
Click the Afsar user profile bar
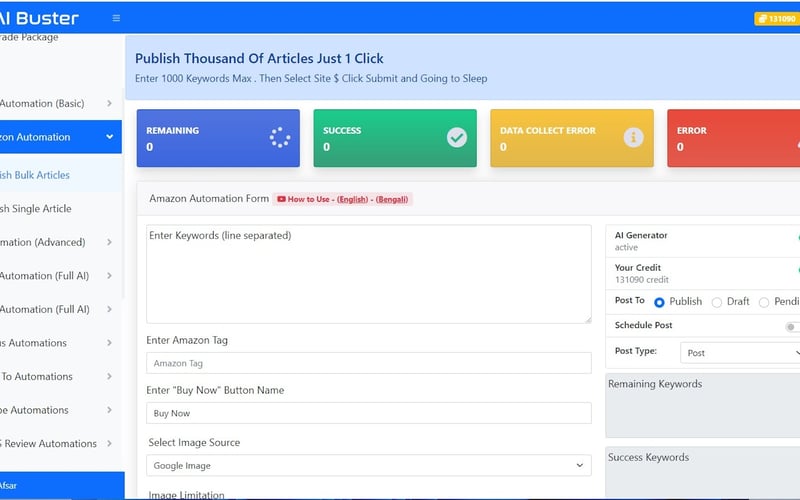click(62, 485)
